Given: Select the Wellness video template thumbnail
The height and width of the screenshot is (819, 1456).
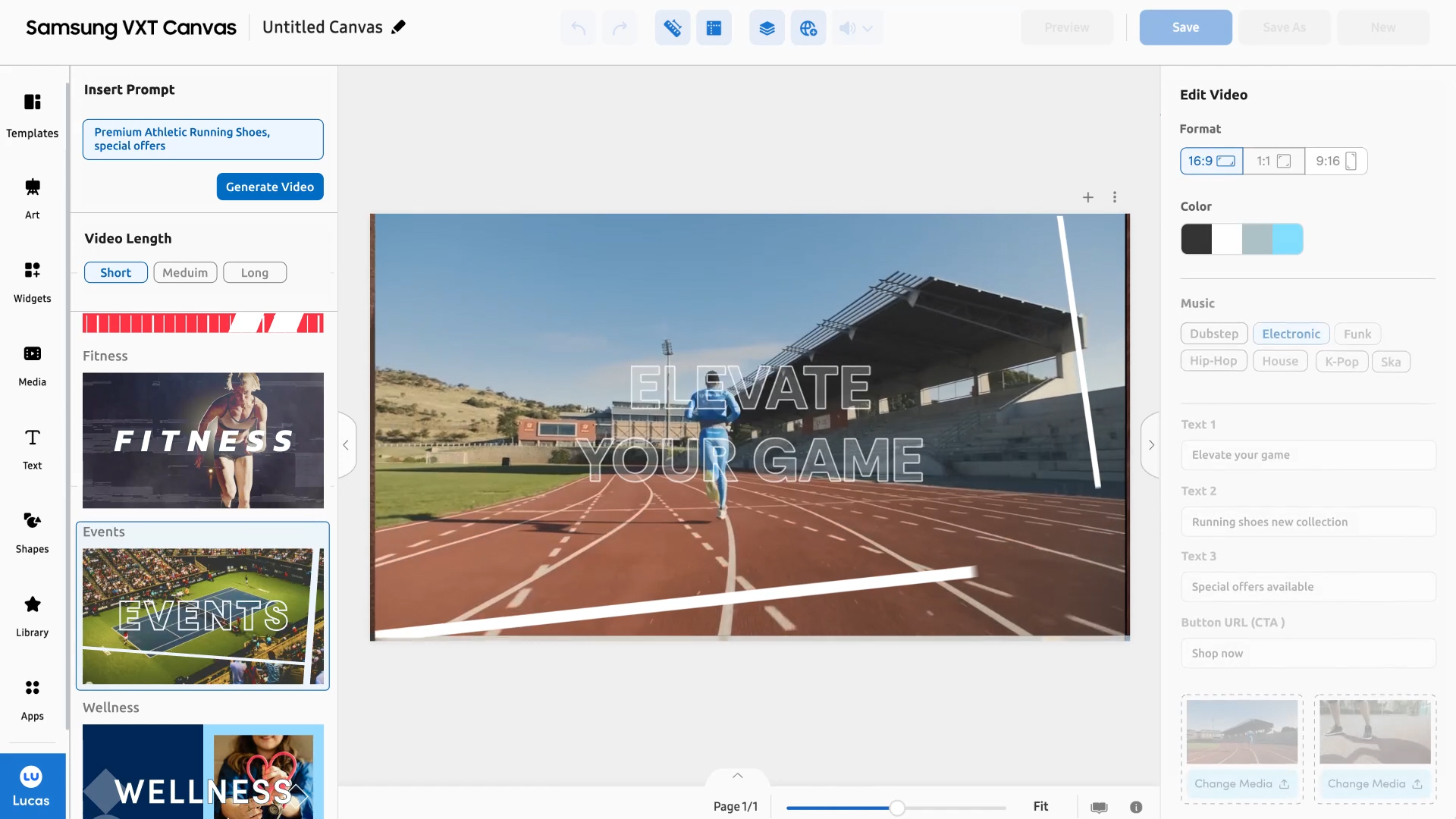Looking at the screenshot, I should pos(203,771).
